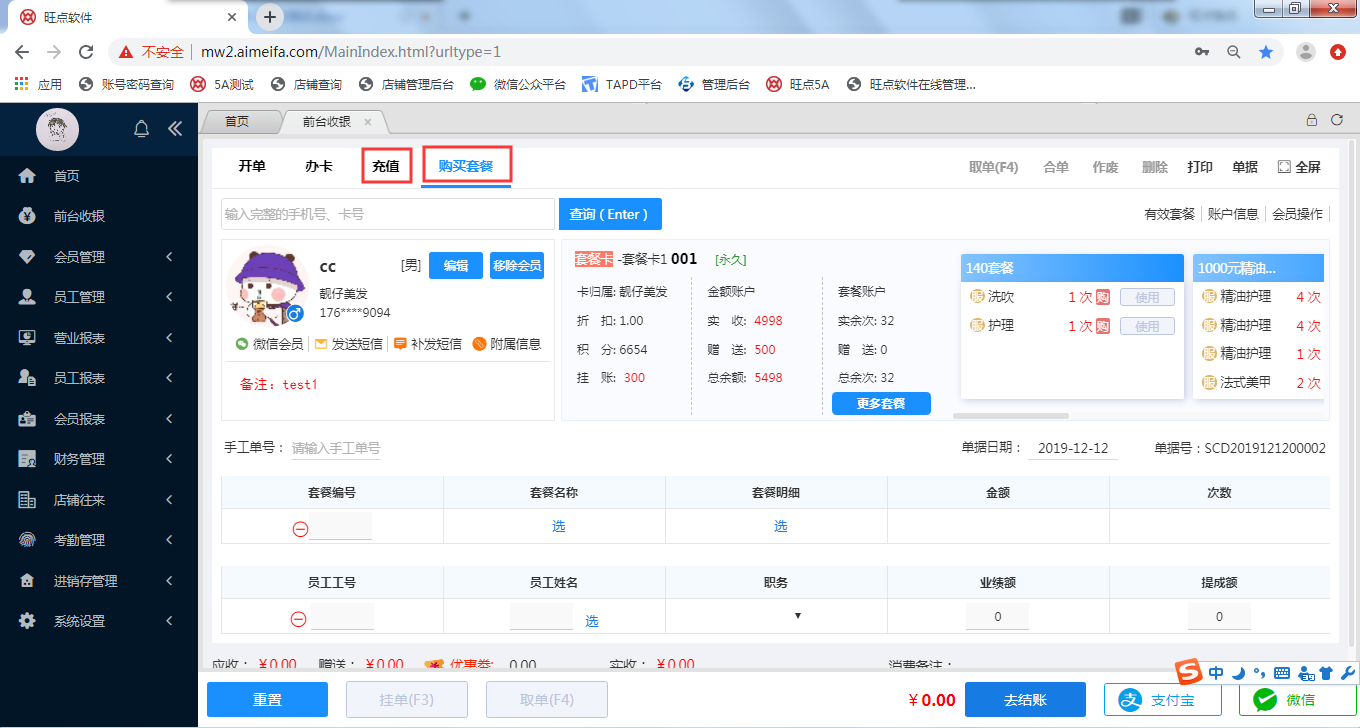Click the 业绩额 input field
Image resolution: width=1360 pixels, height=728 pixels.
pyautogui.click(x=997, y=617)
